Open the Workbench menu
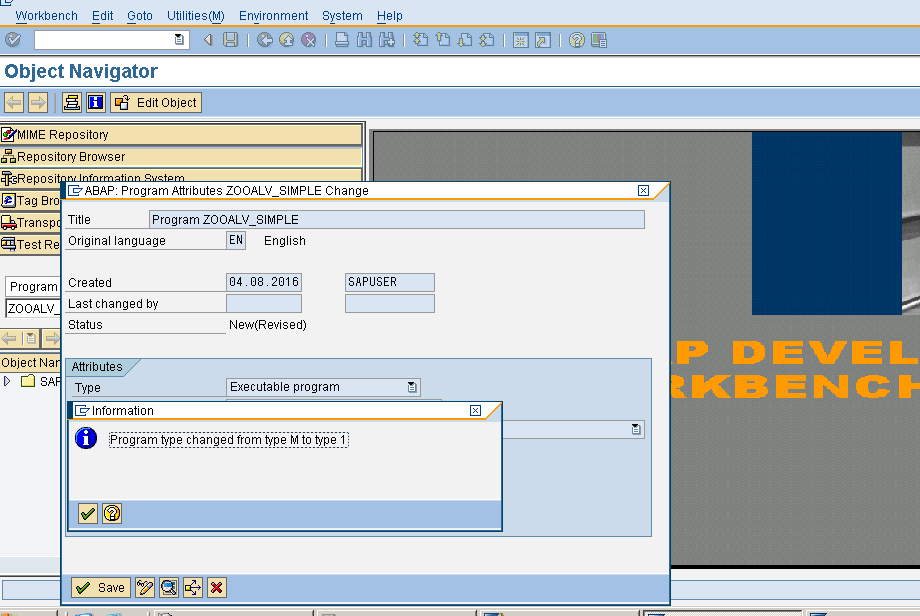 48,15
